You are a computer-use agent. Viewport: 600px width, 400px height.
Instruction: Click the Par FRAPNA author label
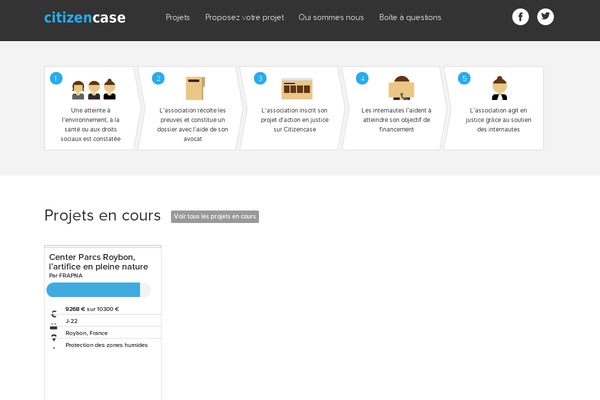tap(65, 276)
